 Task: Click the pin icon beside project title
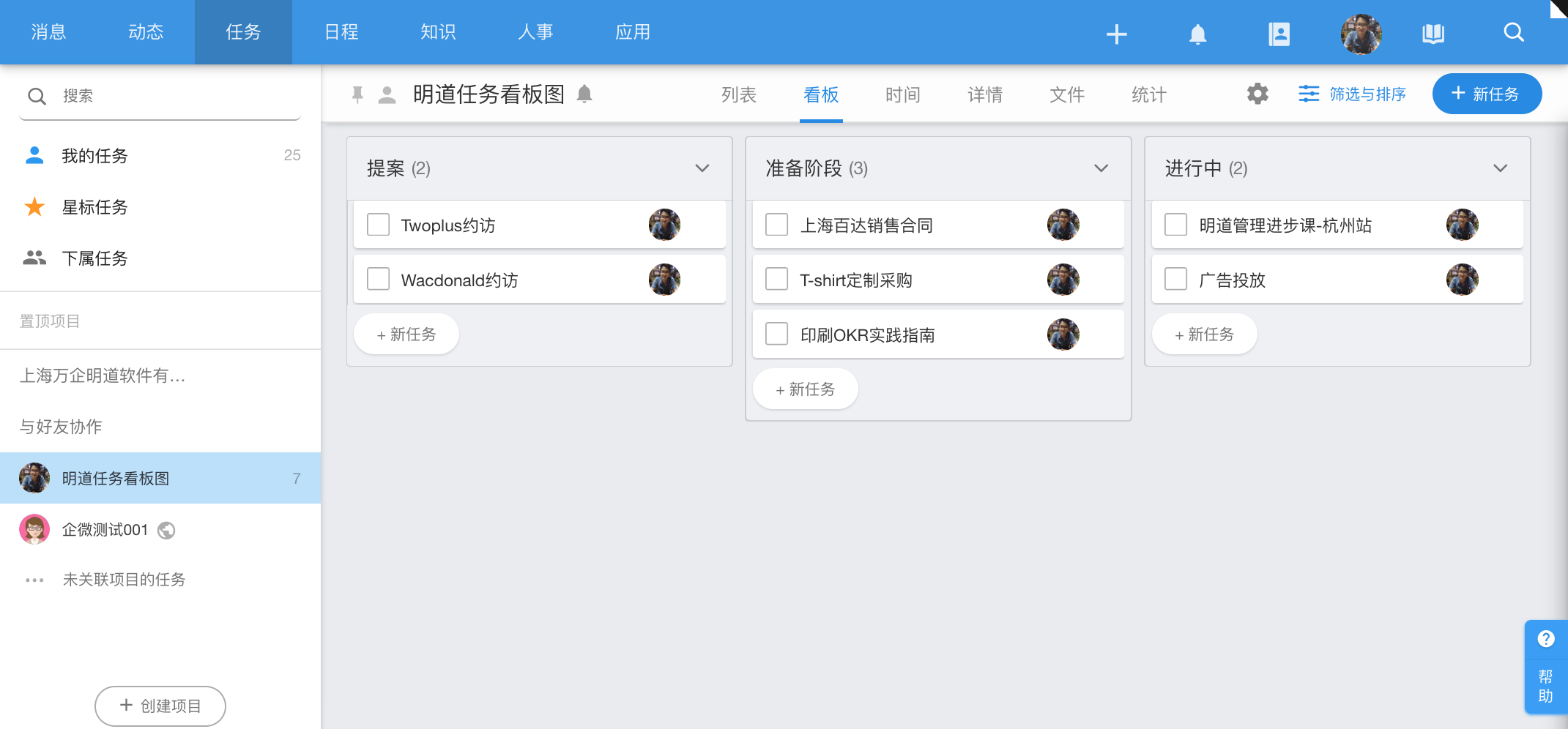pos(357,94)
